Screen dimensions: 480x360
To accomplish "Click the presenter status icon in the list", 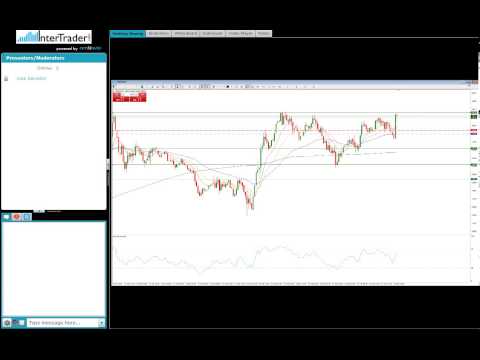I will click(x=6, y=79).
